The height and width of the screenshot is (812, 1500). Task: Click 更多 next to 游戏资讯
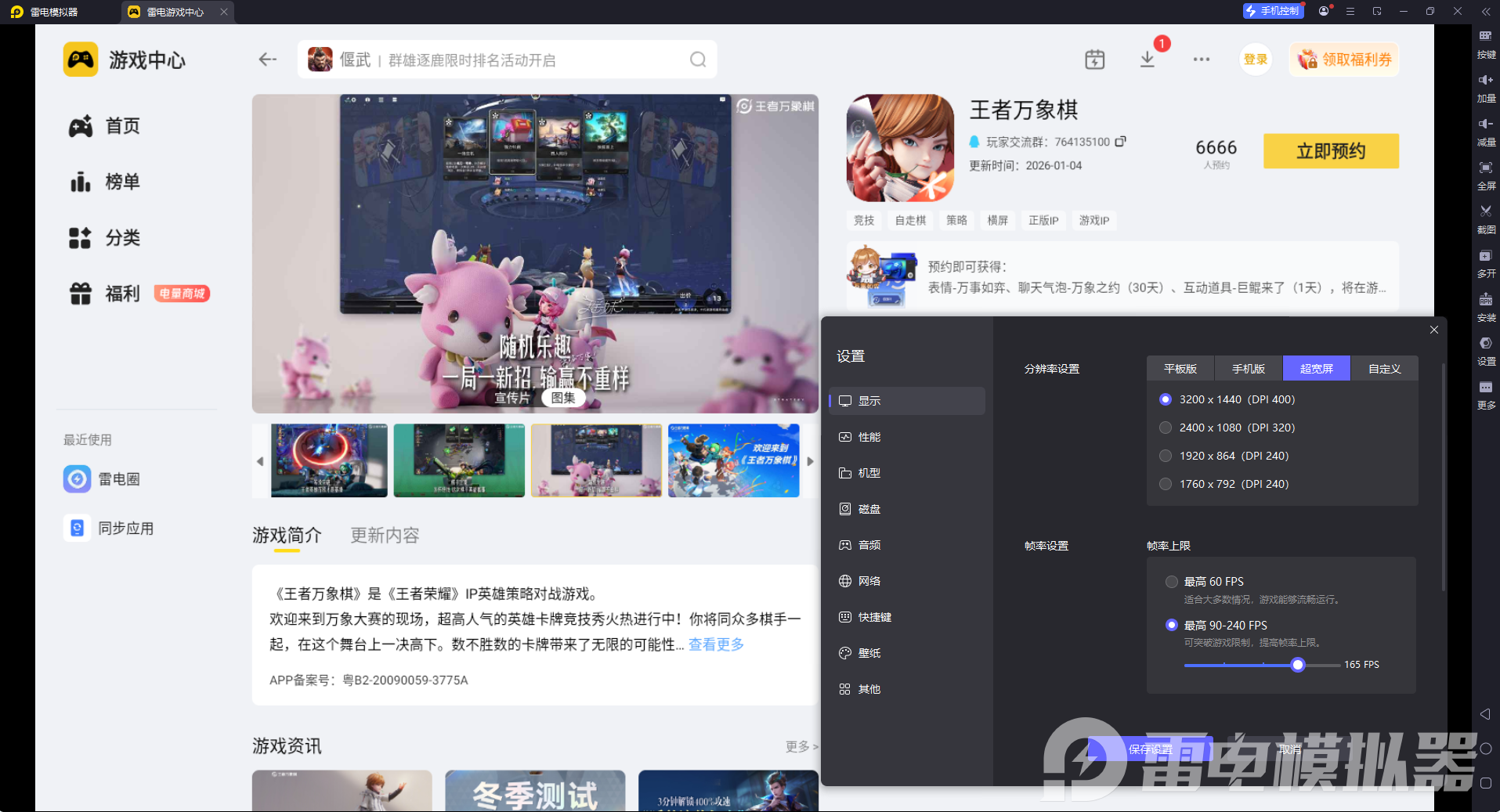pyautogui.click(x=801, y=746)
